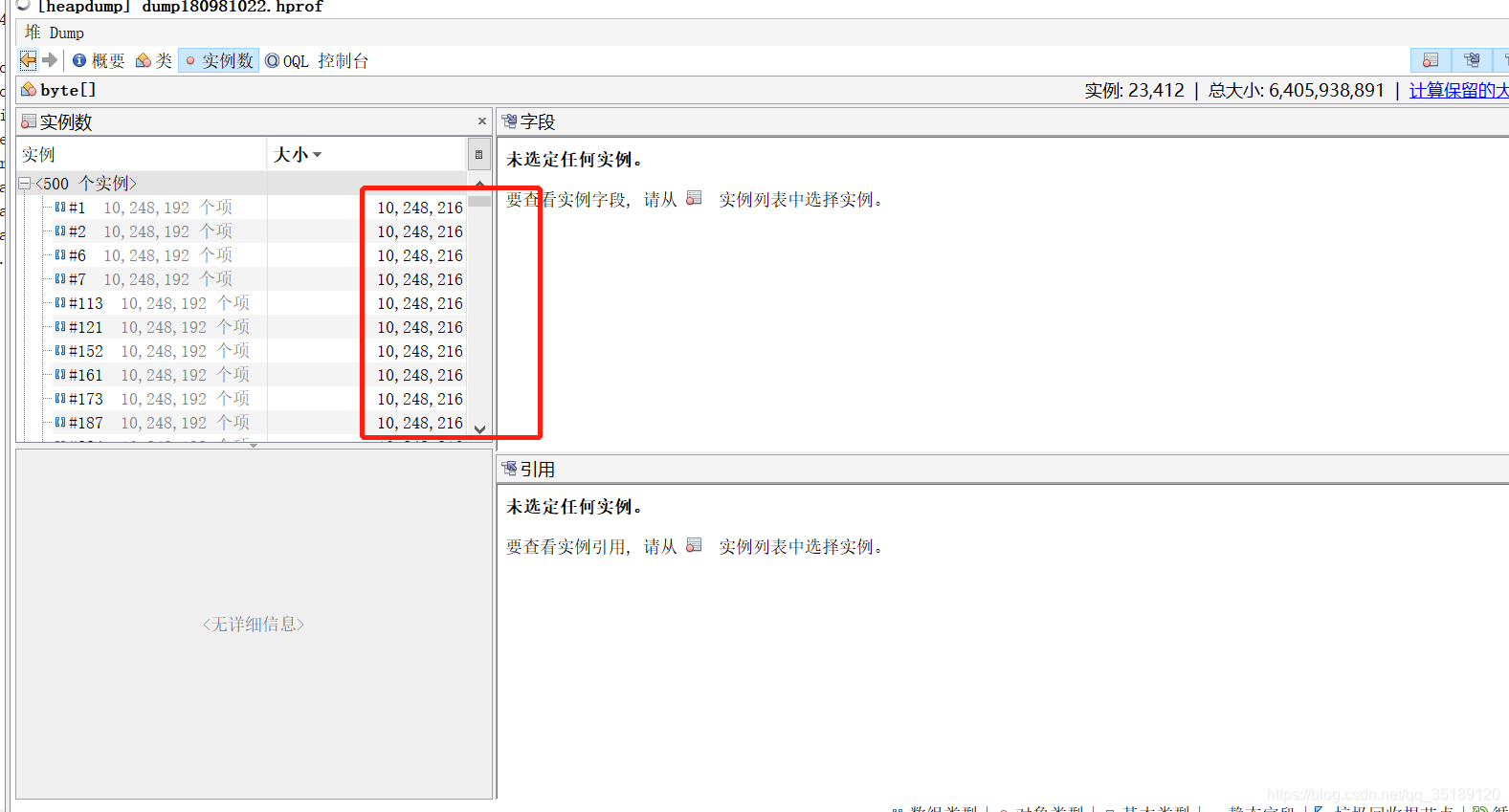
Task: Sort by the 大小 column header
Action: click(366, 154)
